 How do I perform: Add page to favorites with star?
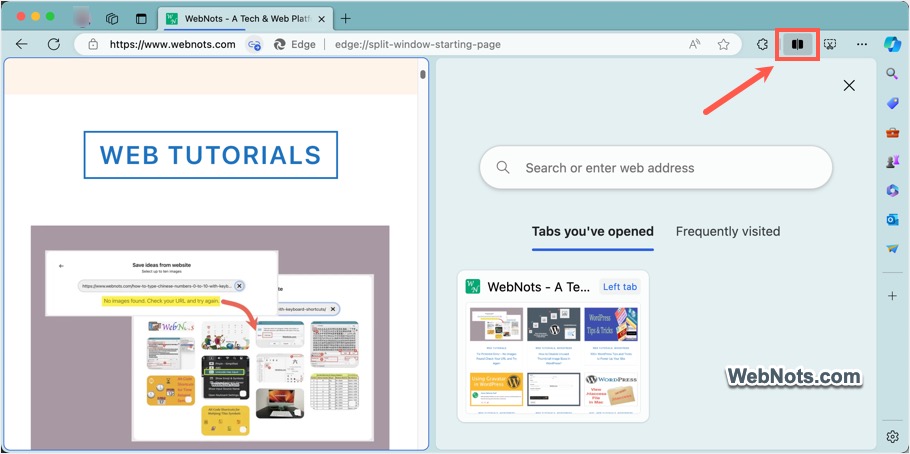pos(723,44)
